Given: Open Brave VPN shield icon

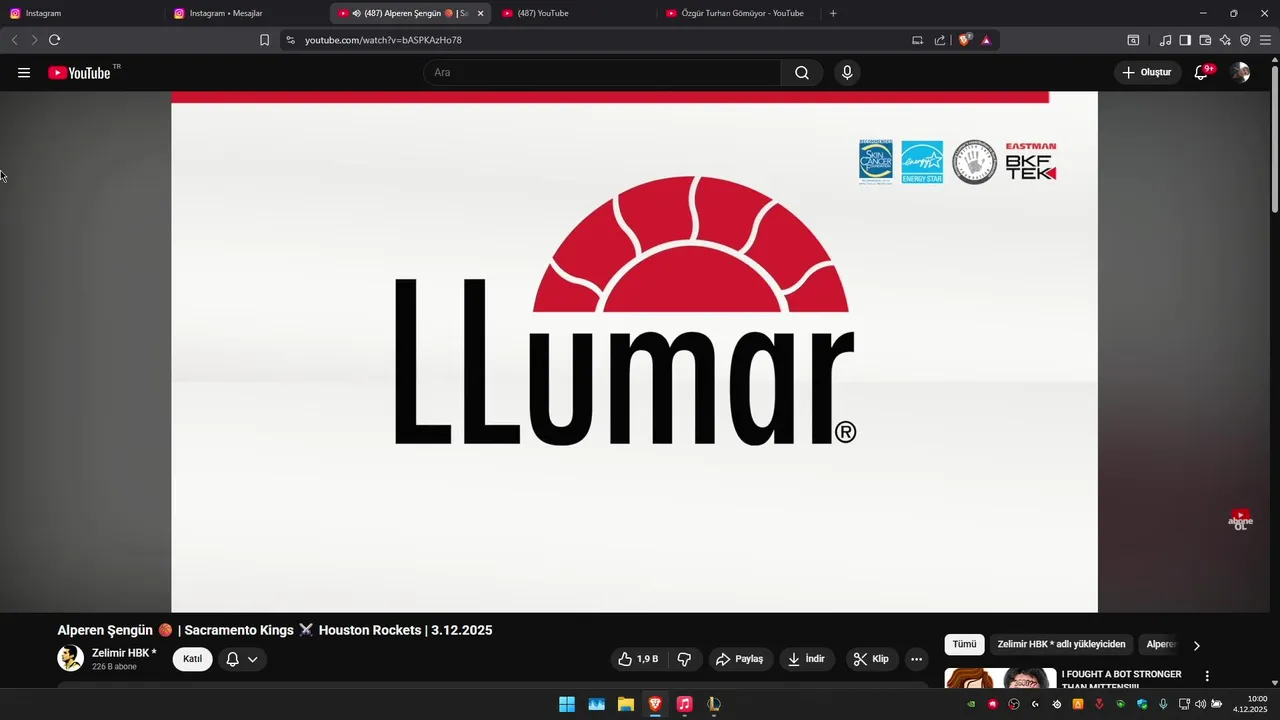Looking at the screenshot, I should 1245,40.
